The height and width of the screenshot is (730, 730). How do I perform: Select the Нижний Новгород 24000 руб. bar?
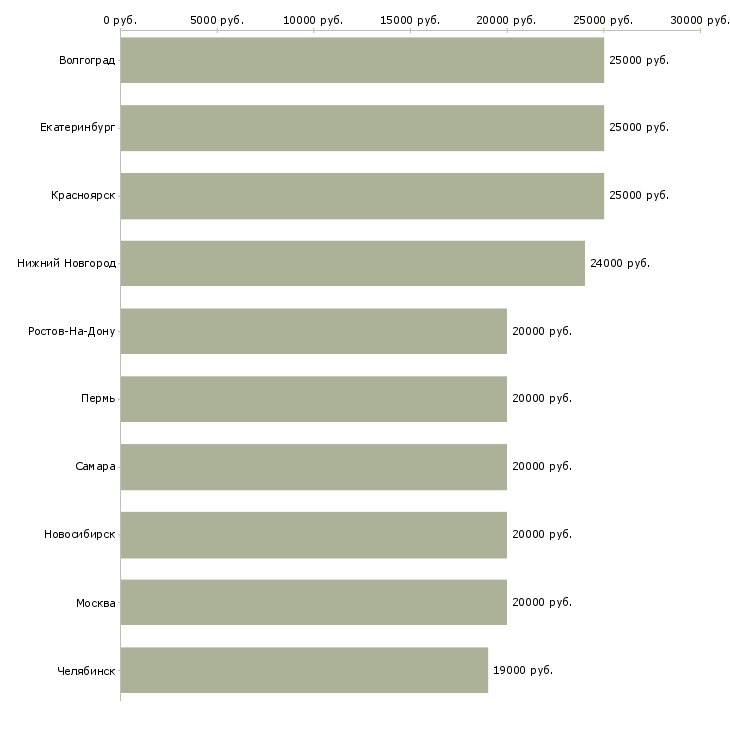[x=352, y=264]
